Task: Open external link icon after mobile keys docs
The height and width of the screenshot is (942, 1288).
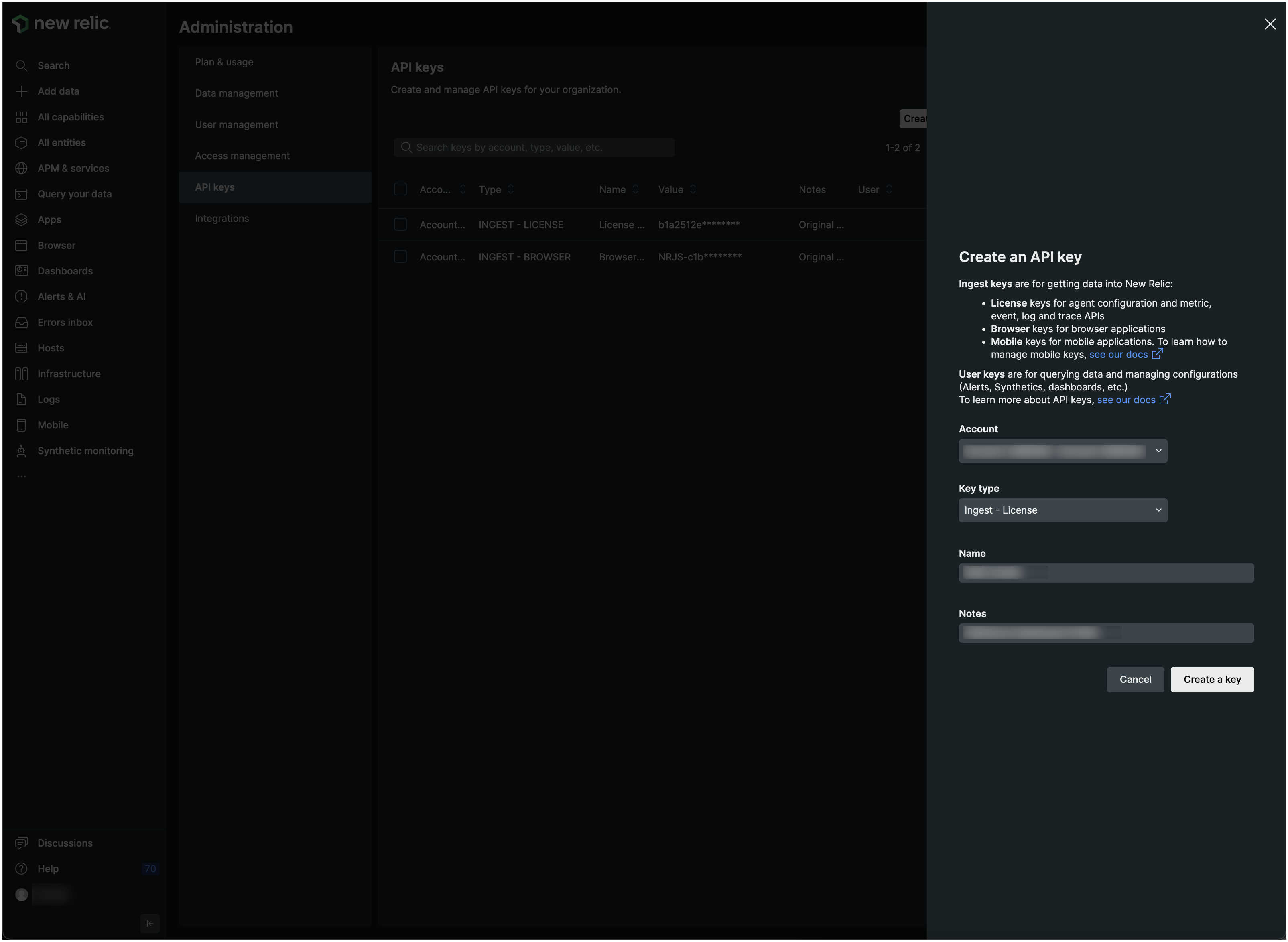Action: pyautogui.click(x=1157, y=354)
